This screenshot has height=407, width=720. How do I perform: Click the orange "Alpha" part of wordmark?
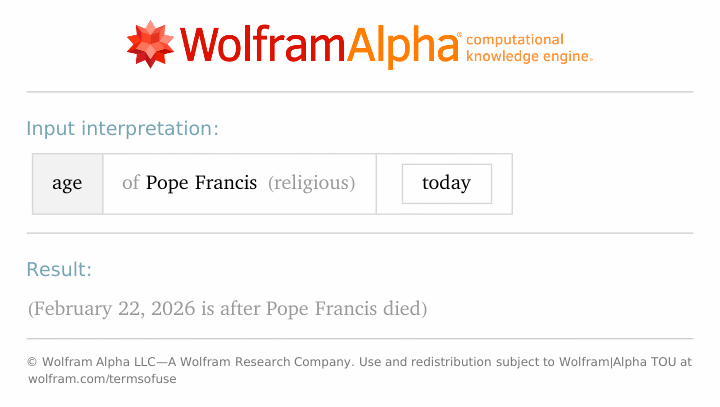point(401,45)
